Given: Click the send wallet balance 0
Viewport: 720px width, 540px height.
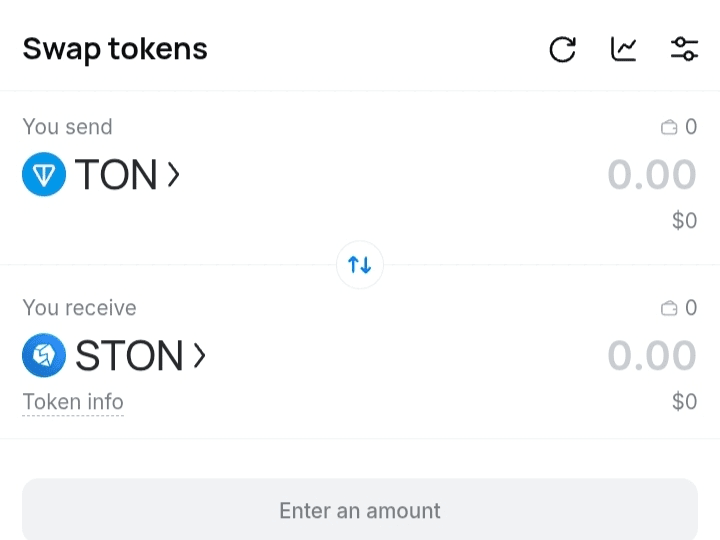Looking at the screenshot, I should click(691, 127).
